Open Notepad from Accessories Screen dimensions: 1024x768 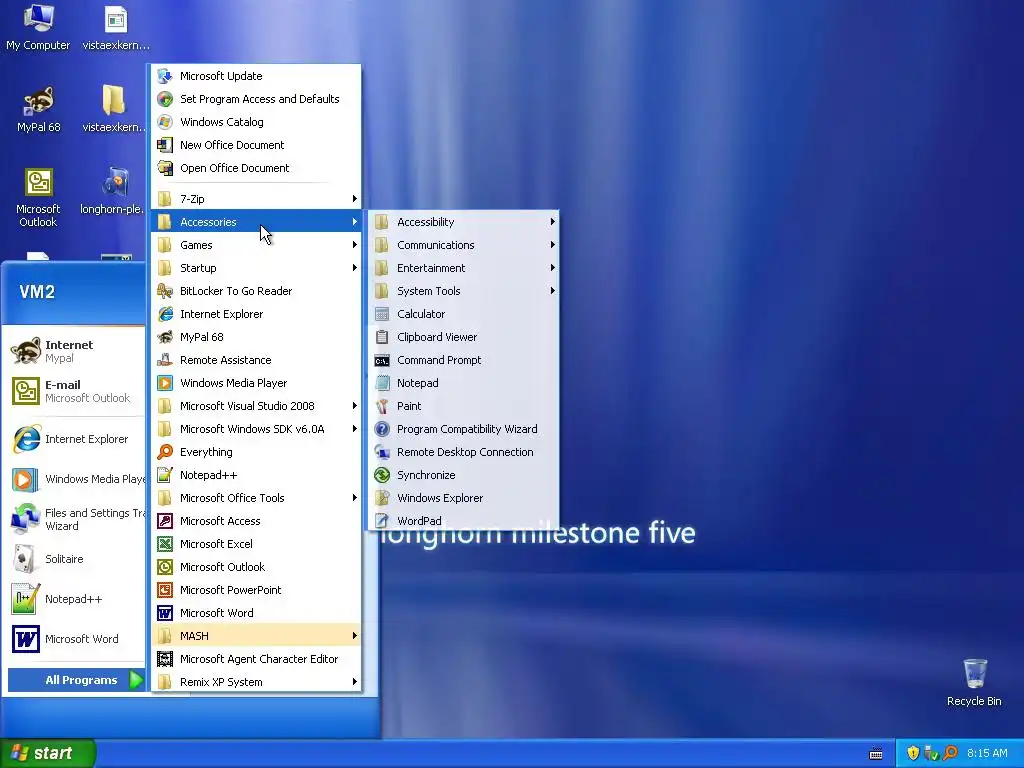[464, 383]
